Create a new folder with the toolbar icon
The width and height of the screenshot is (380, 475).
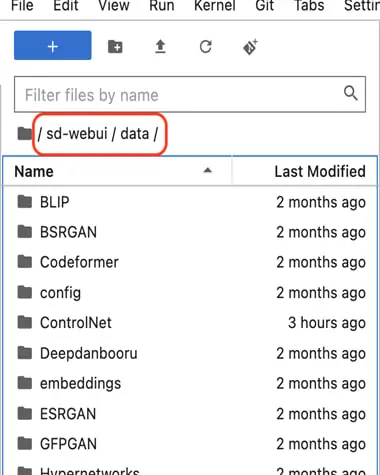tap(115, 47)
